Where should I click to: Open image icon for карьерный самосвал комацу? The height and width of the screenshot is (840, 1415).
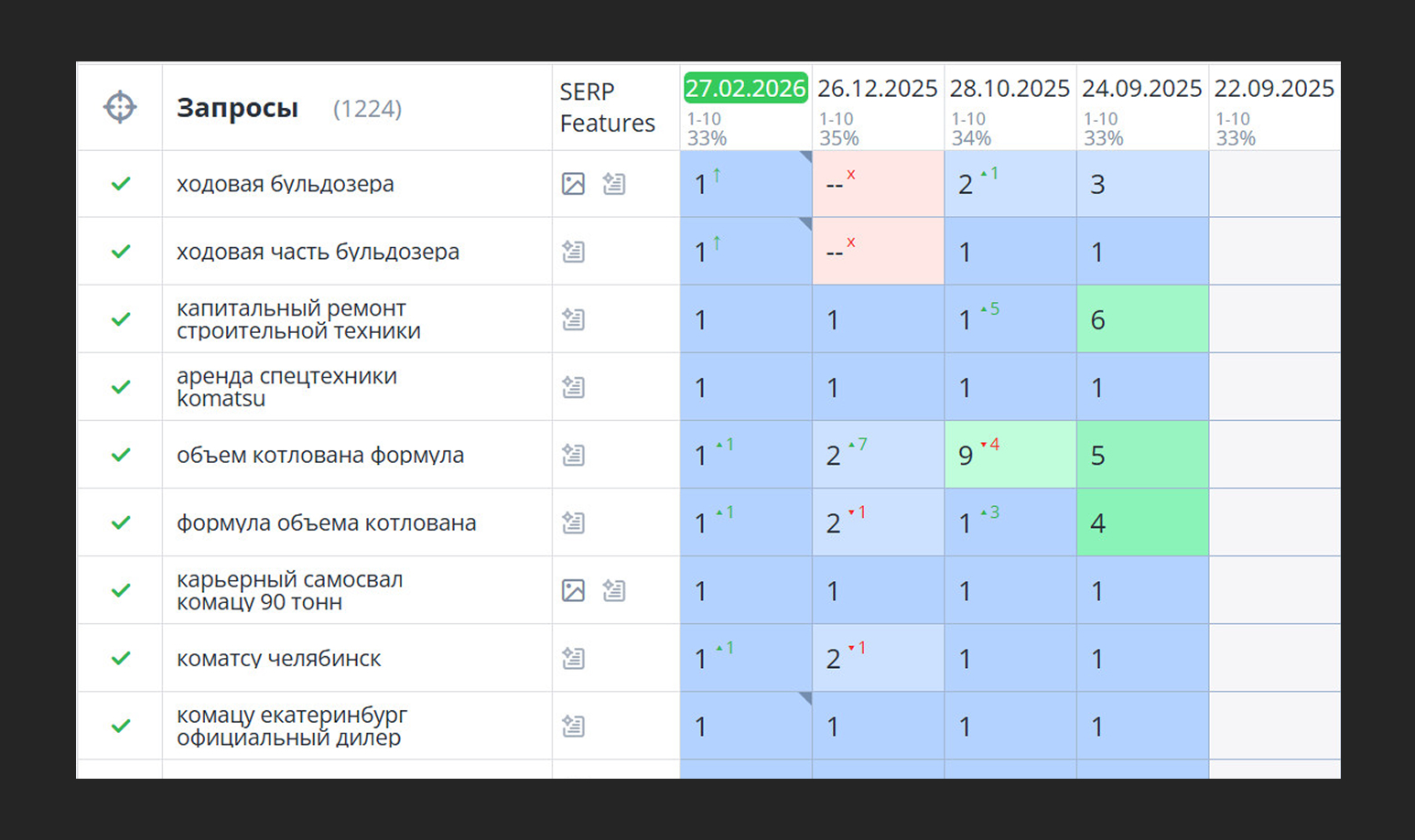[x=573, y=590]
